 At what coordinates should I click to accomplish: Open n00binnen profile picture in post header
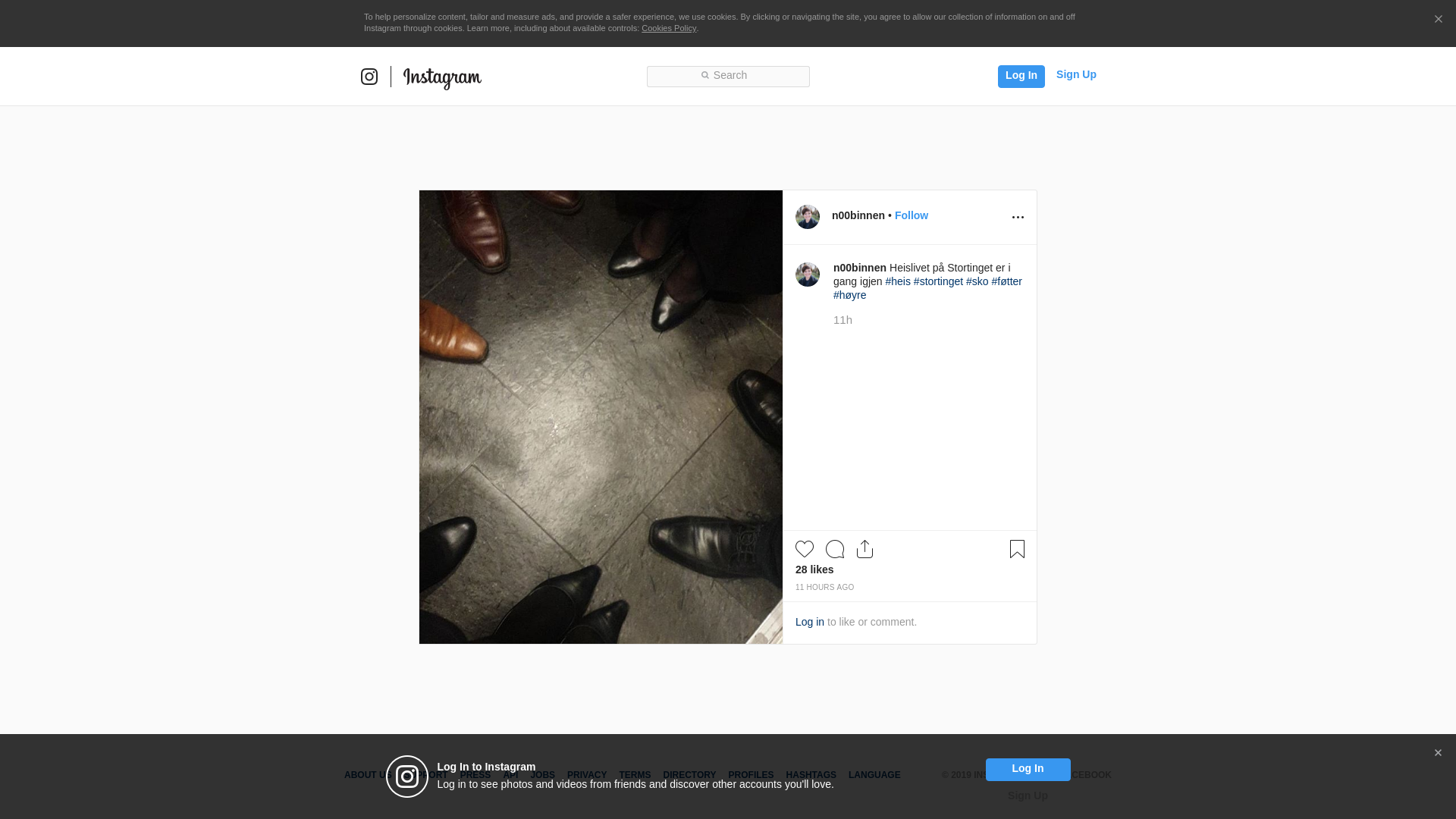[x=808, y=217]
